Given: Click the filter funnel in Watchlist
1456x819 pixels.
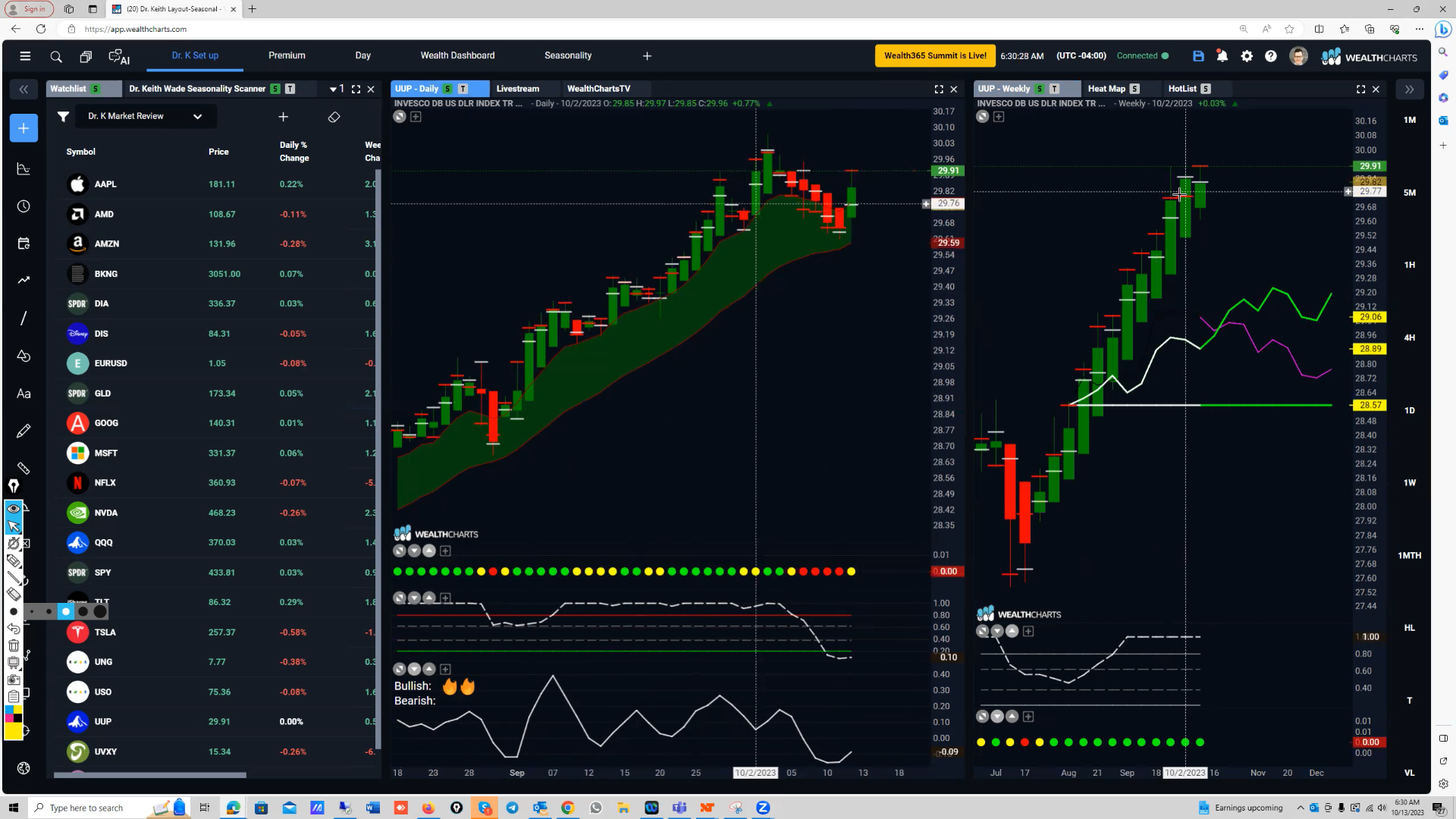Looking at the screenshot, I should point(64,117).
